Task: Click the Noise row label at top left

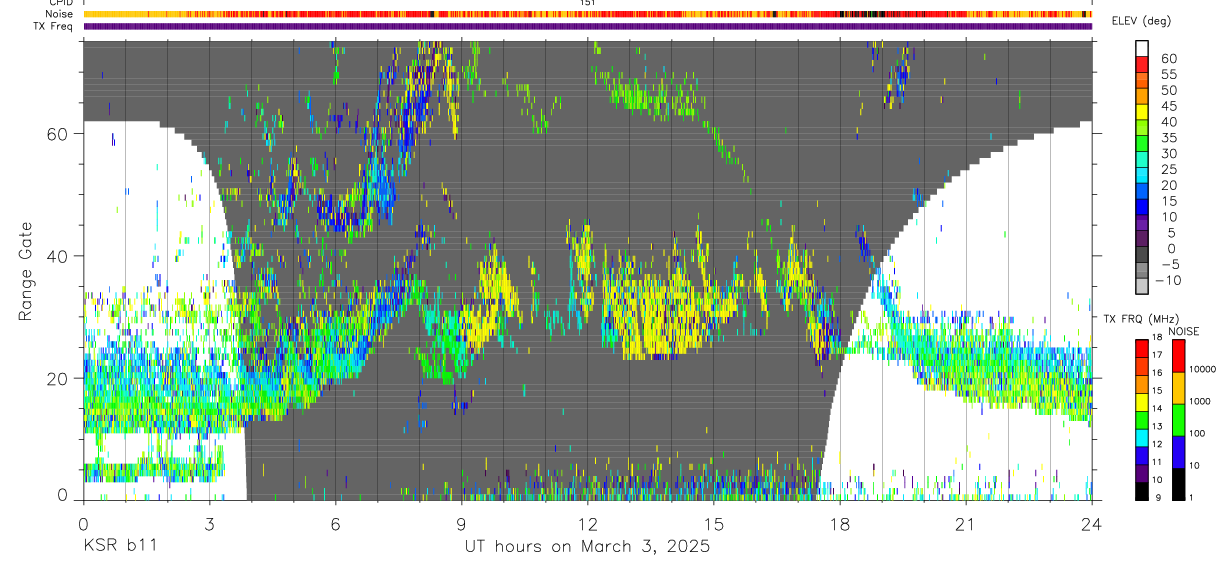Action: click(x=59, y=14)
